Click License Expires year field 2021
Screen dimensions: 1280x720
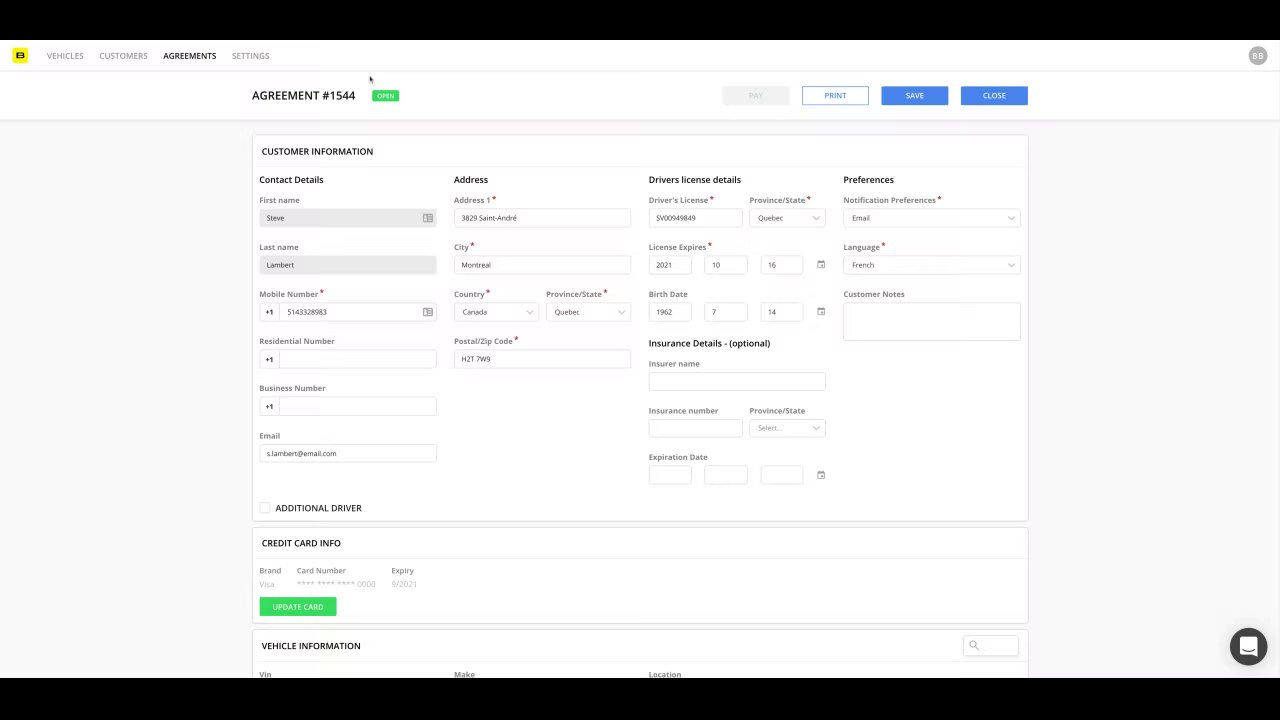670,265
